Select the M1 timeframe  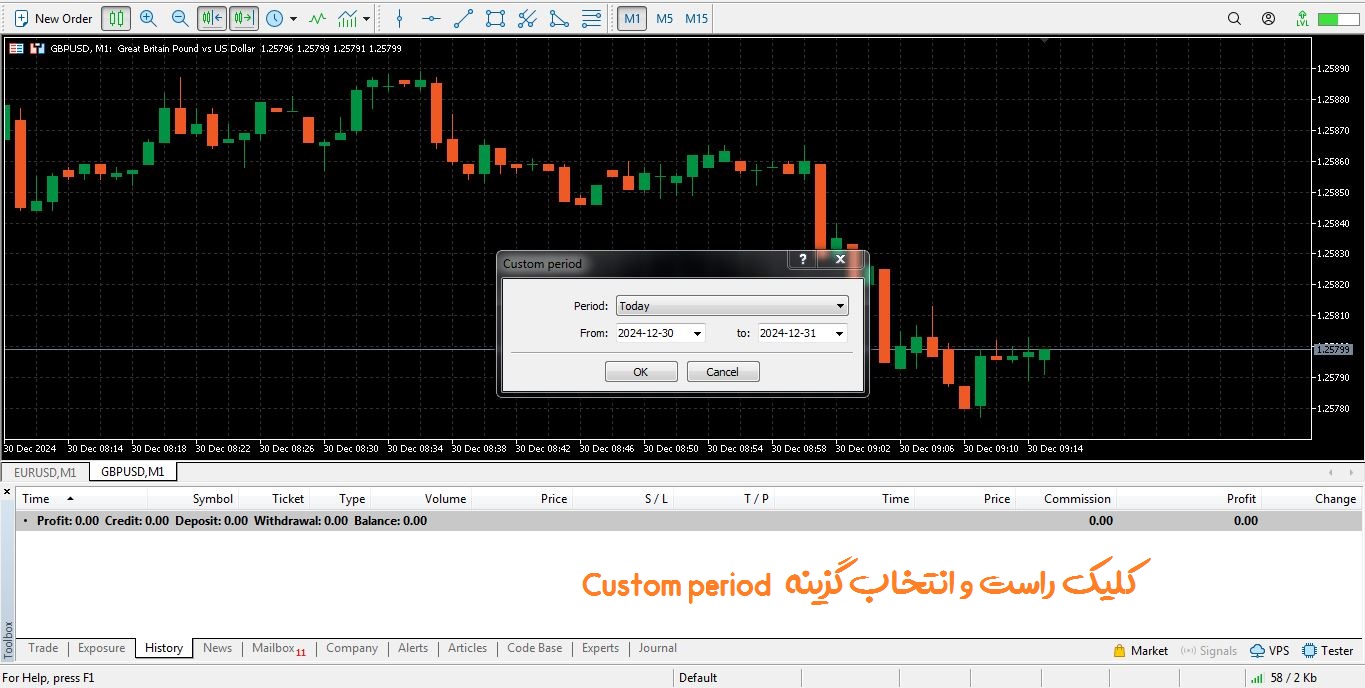pos(632,18)
